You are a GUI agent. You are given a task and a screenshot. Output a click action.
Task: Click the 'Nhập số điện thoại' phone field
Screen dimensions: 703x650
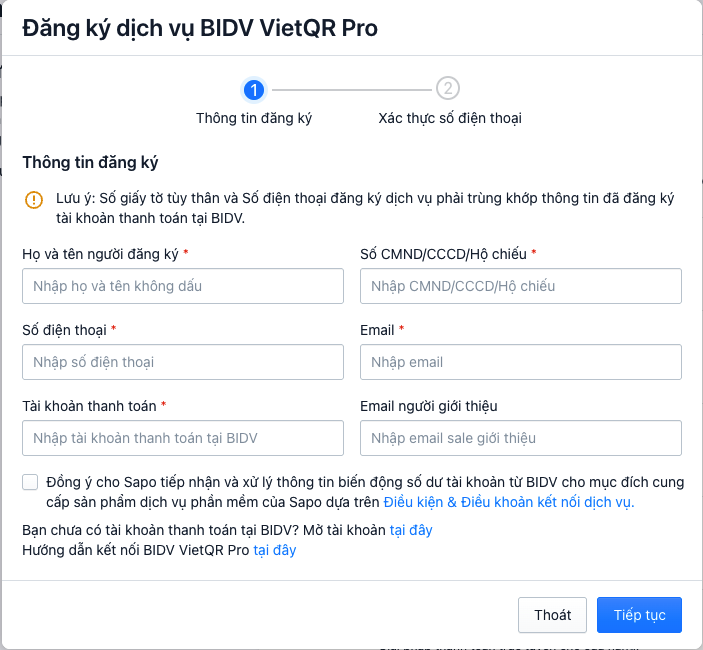click(x=183, y=362)
